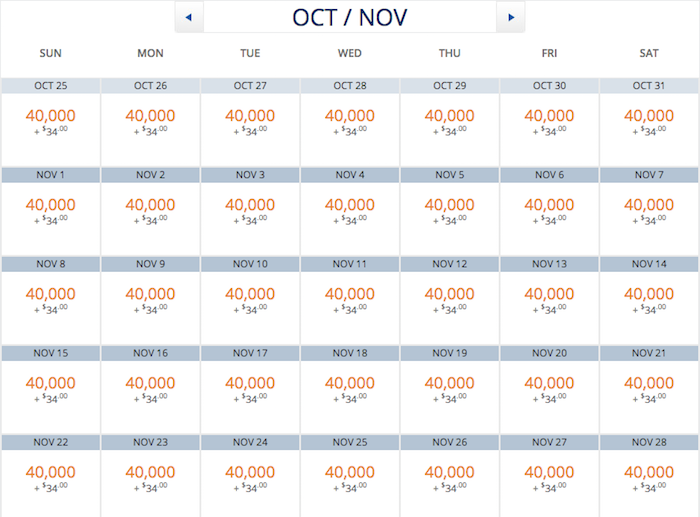The height and width of the screenshot is (517, 700).
Task: Click Nov 18 40,000 miles fare
Action: point(350,390)
